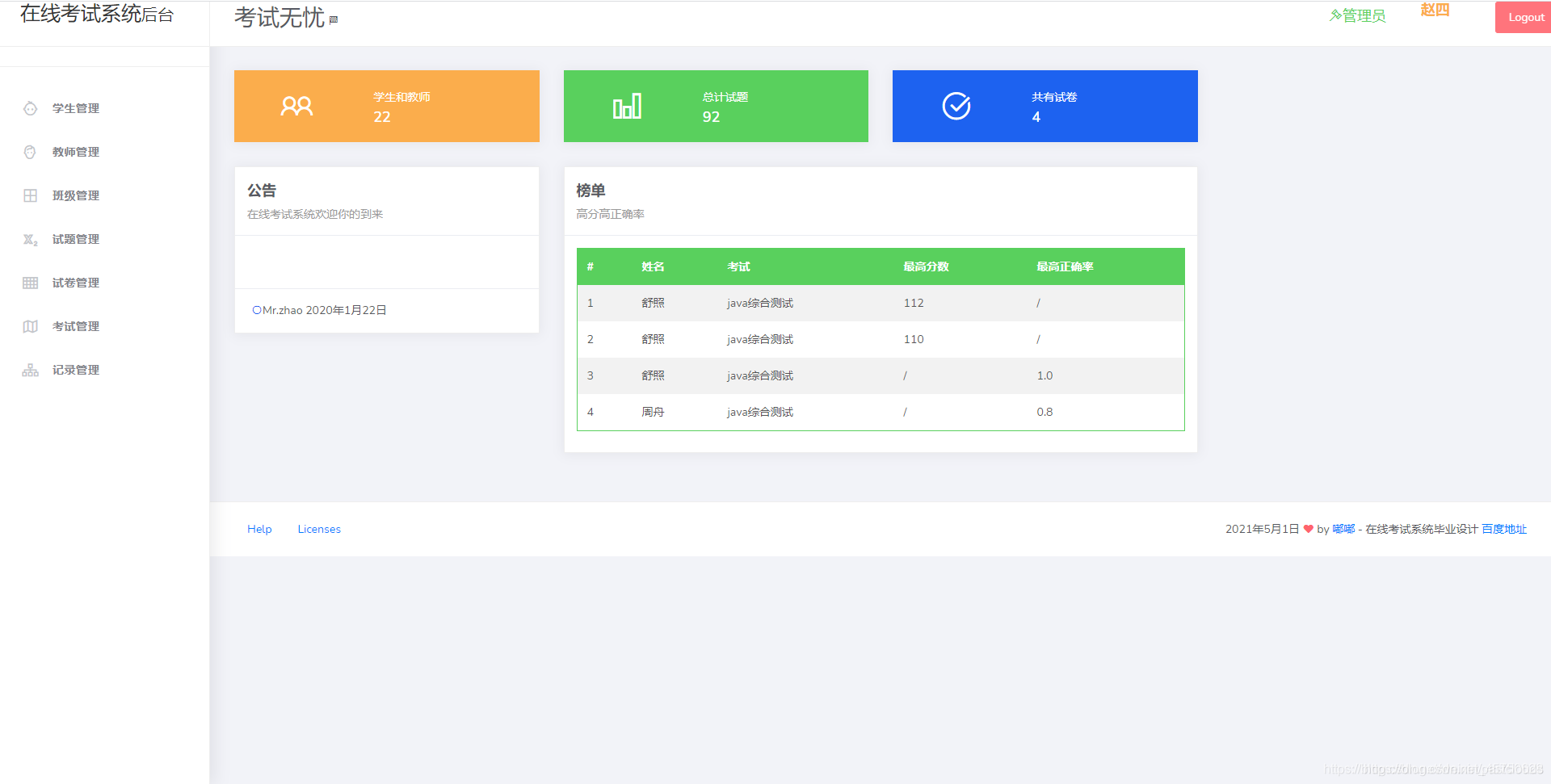Viewport: 1551px width, 784px height.
Task: Click 舒熙 in leaderboard row 1
Action: click(x=653, y=303)
